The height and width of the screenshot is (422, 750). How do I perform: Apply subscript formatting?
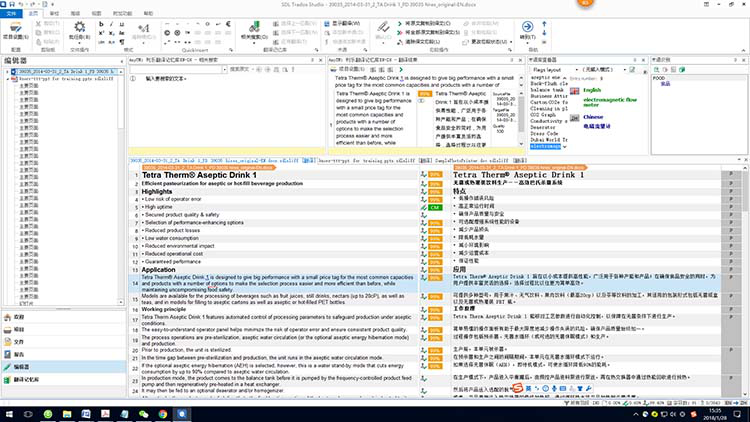click(x=111, y=33)
